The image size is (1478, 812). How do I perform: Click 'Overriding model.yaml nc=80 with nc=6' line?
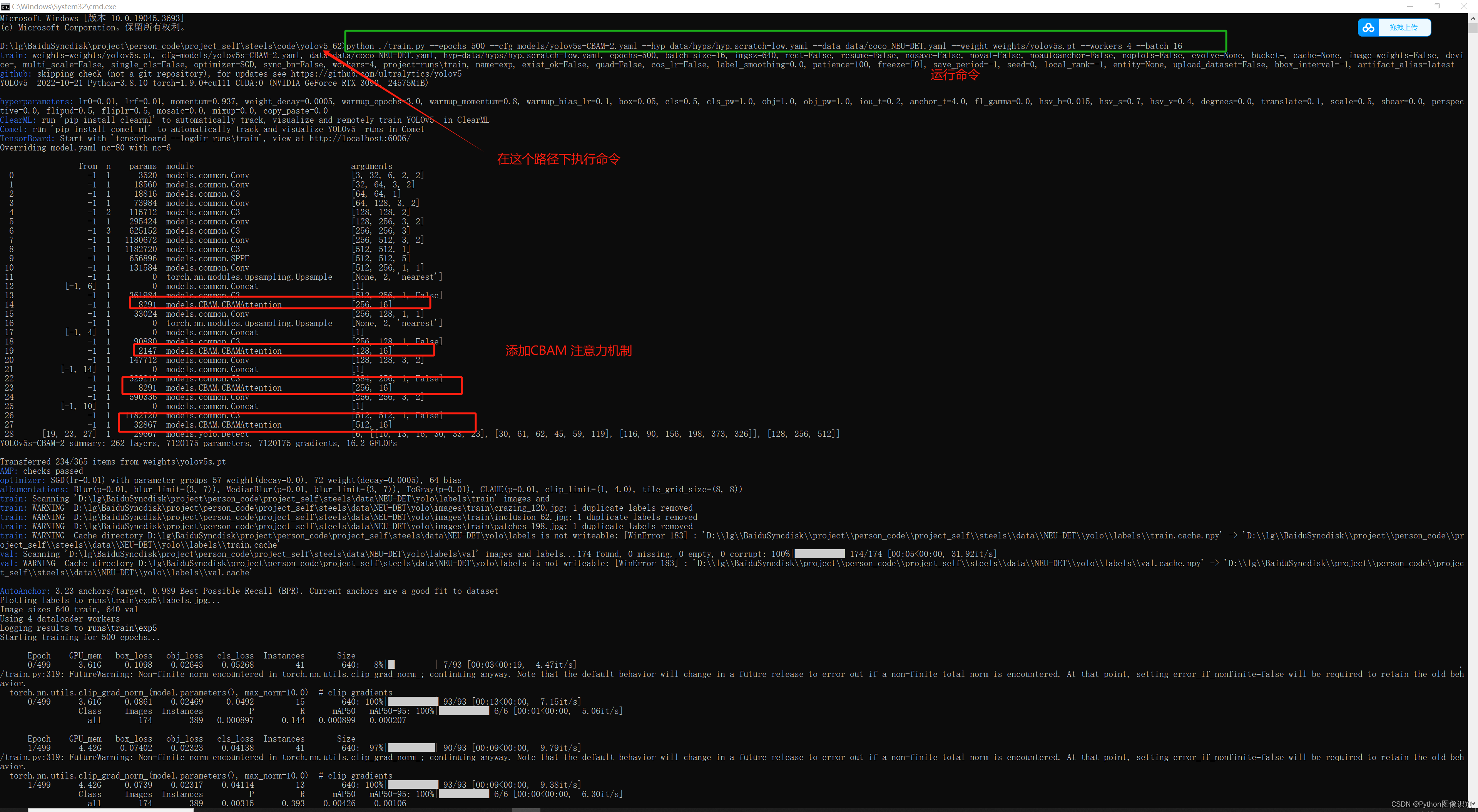85,148
